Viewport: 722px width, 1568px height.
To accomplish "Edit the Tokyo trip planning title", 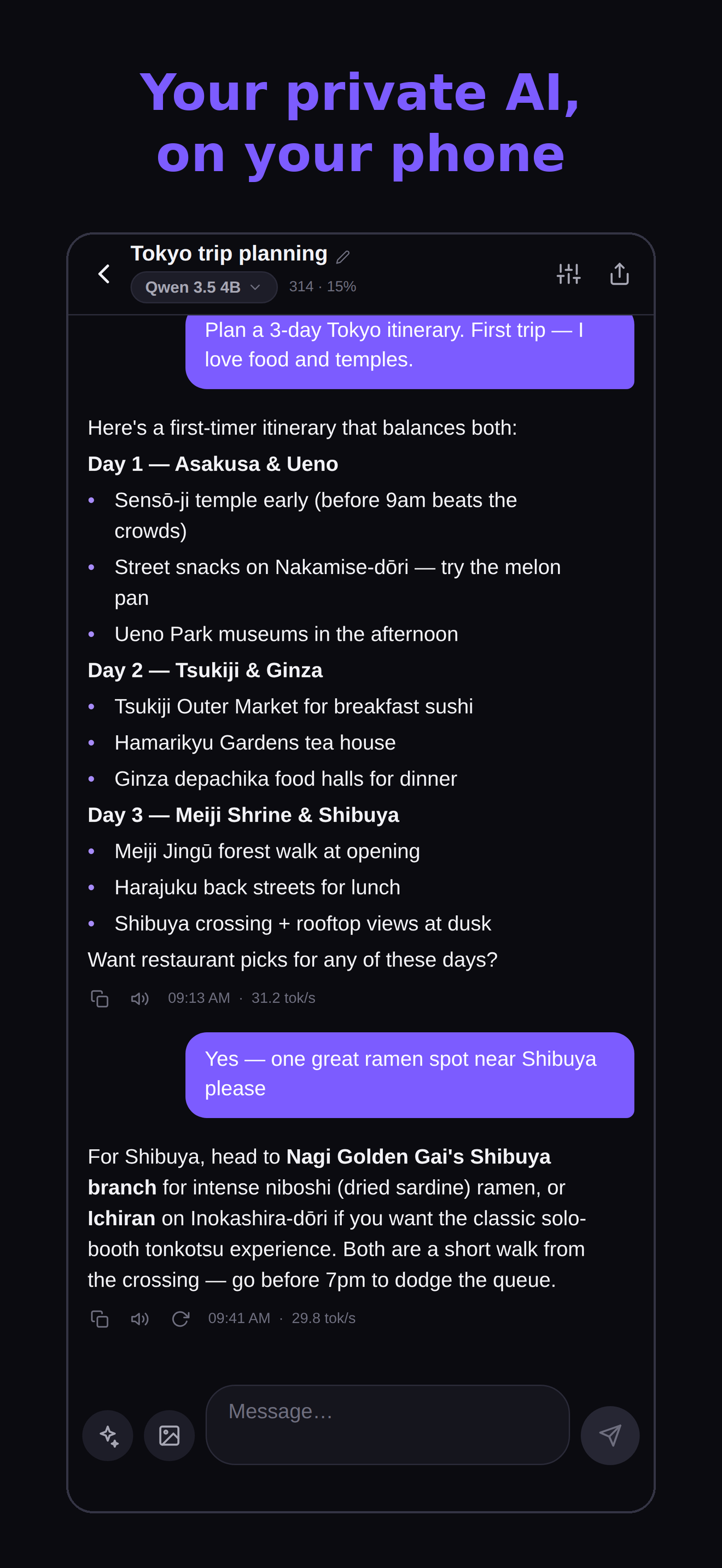I will [x=343, y=257].
